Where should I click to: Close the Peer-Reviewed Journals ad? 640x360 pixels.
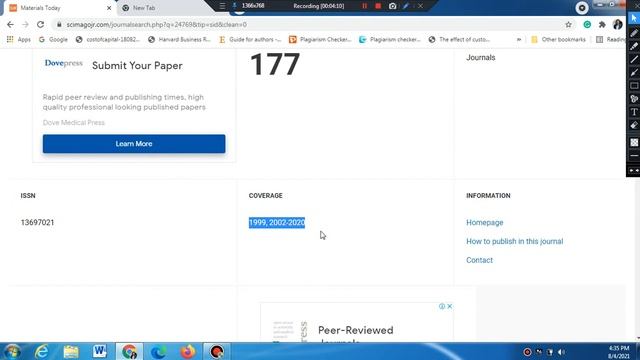pyautogui.click(x=449, y=306)
